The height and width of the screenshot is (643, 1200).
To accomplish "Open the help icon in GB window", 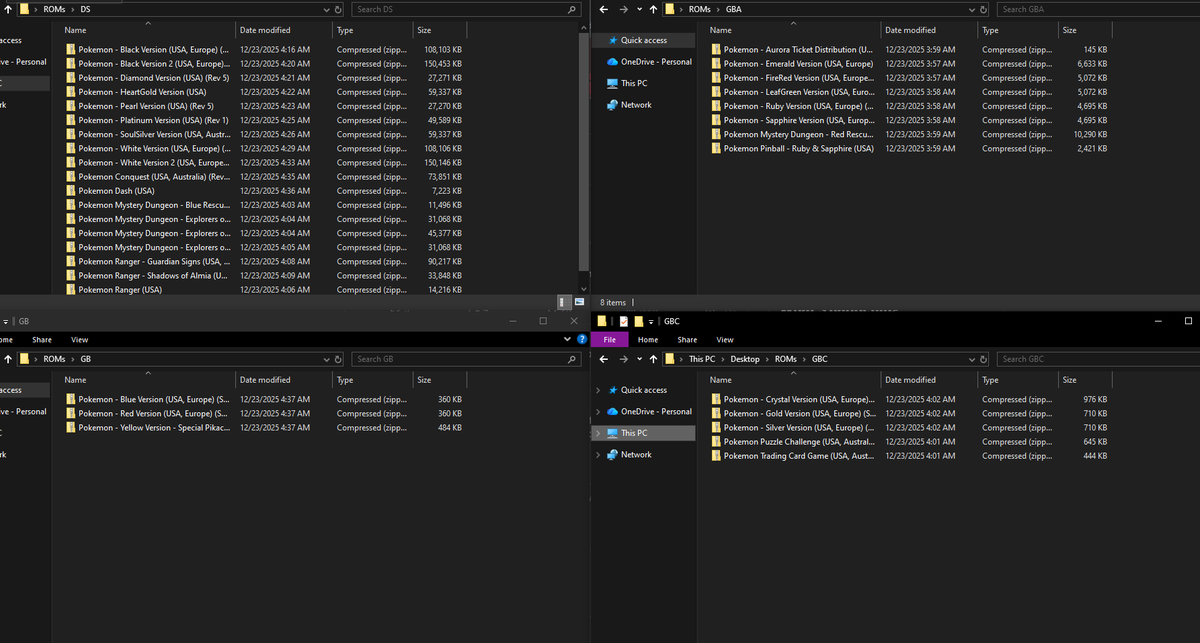I will [581, 339].
